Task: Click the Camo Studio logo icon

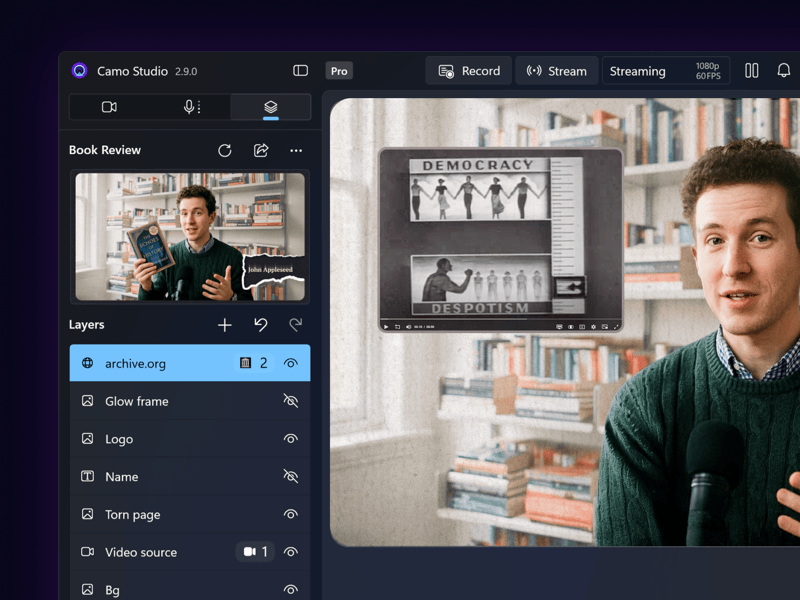Action: (79, 70)
